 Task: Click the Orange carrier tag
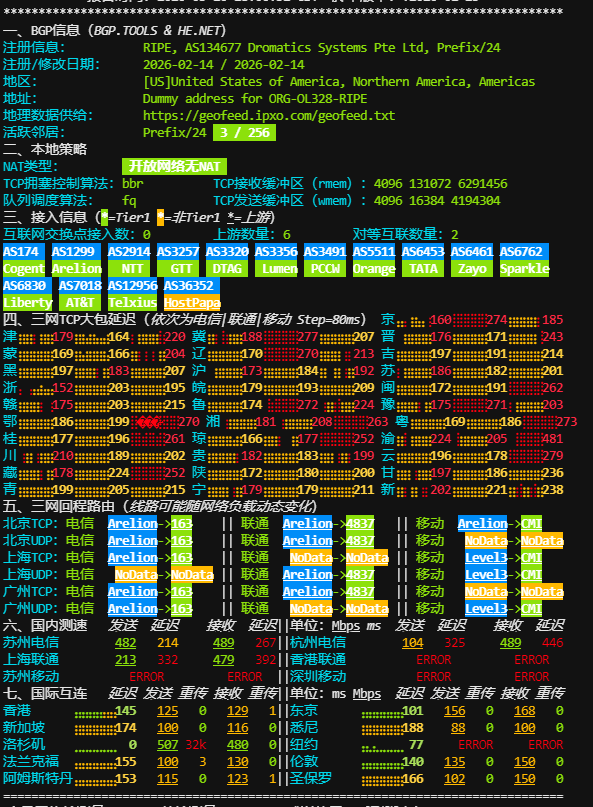coord(374,269)
